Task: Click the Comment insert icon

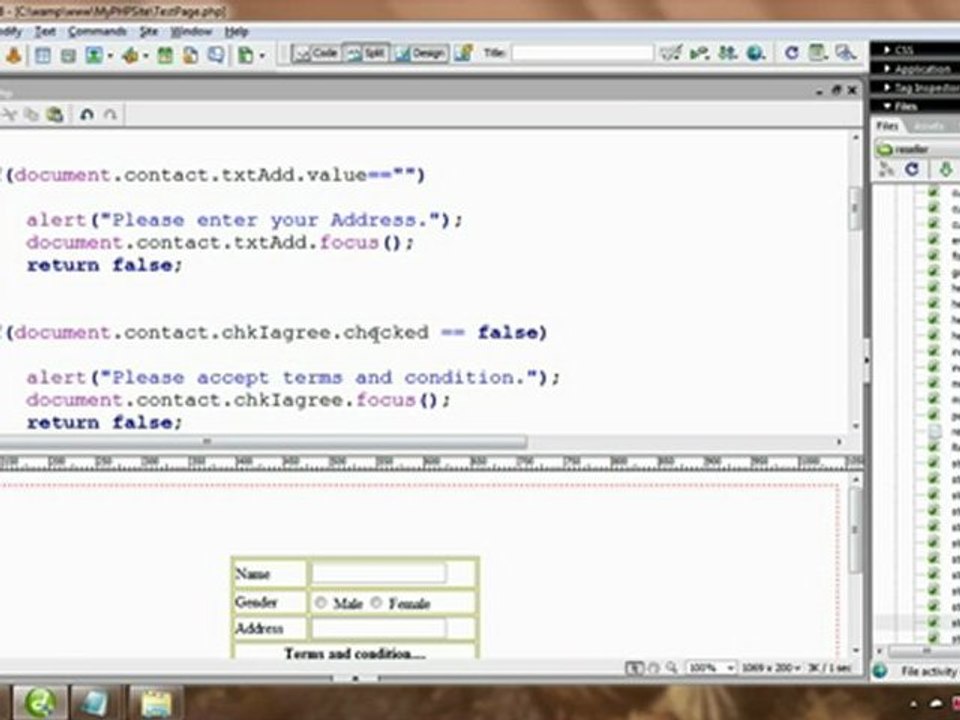Action: pyautogui.click(x=216, y=56)
